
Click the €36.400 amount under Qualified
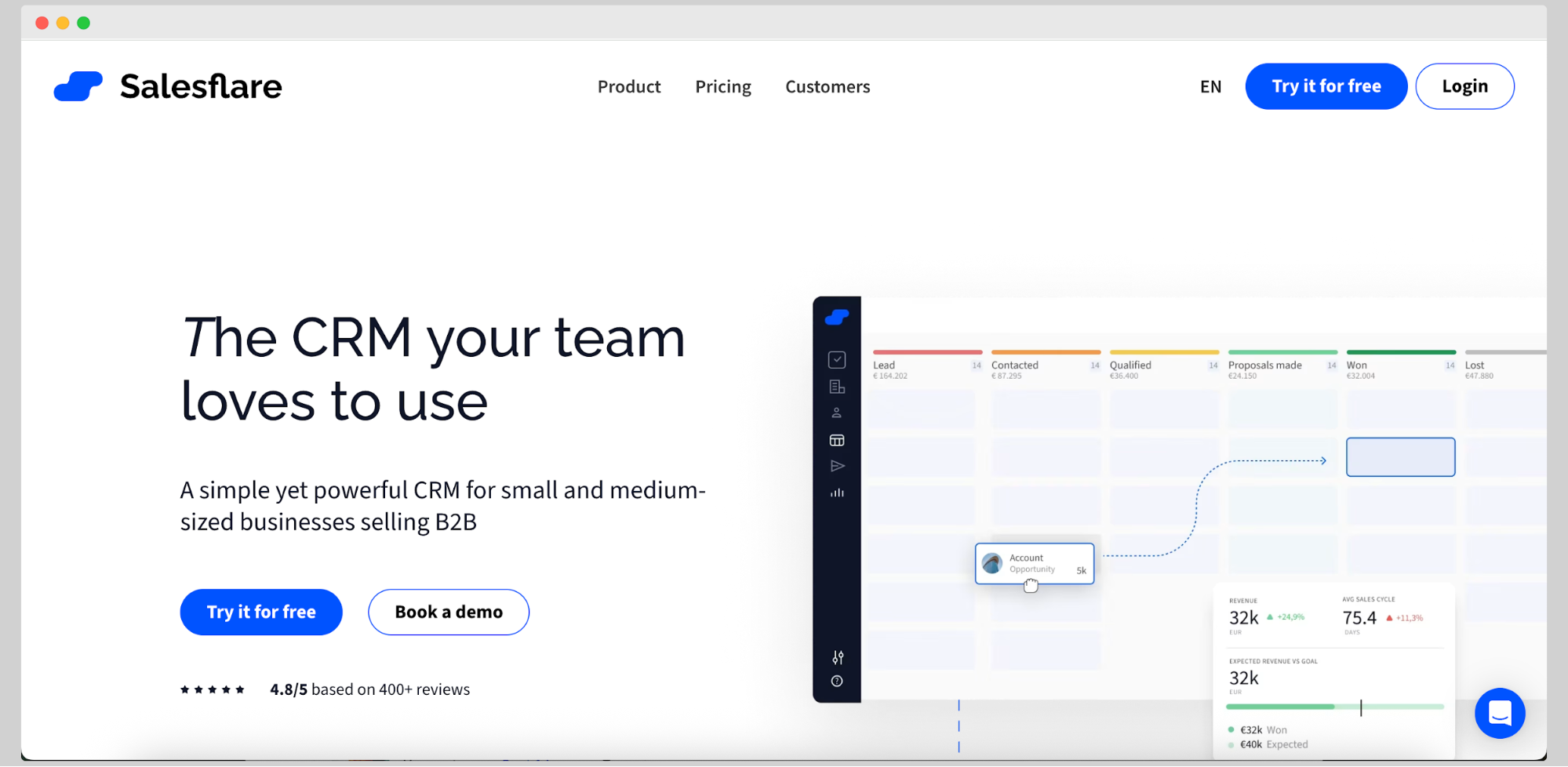[1124, 376]
